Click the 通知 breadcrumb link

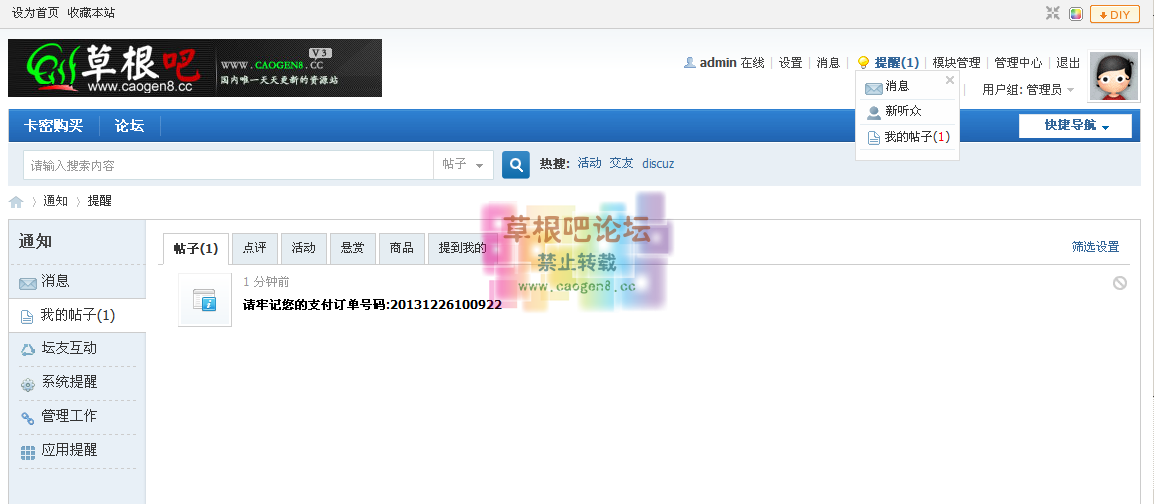click(x=55, y=201)
